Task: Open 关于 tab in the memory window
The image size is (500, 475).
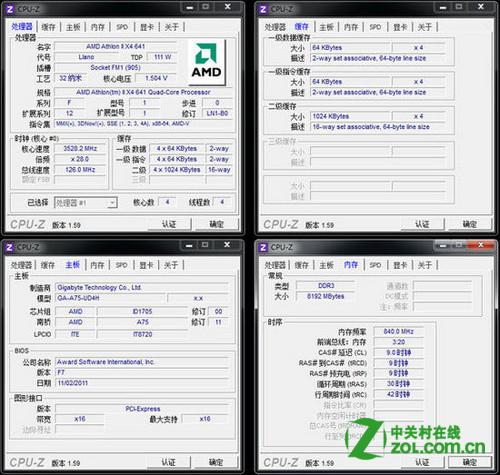Action: click(x=424, y=265)
